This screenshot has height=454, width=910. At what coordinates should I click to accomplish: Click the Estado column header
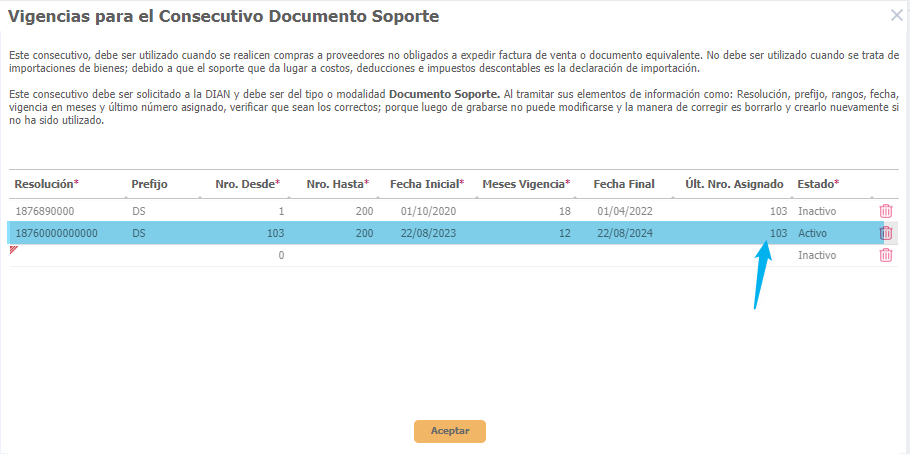[x=817, y=185]
